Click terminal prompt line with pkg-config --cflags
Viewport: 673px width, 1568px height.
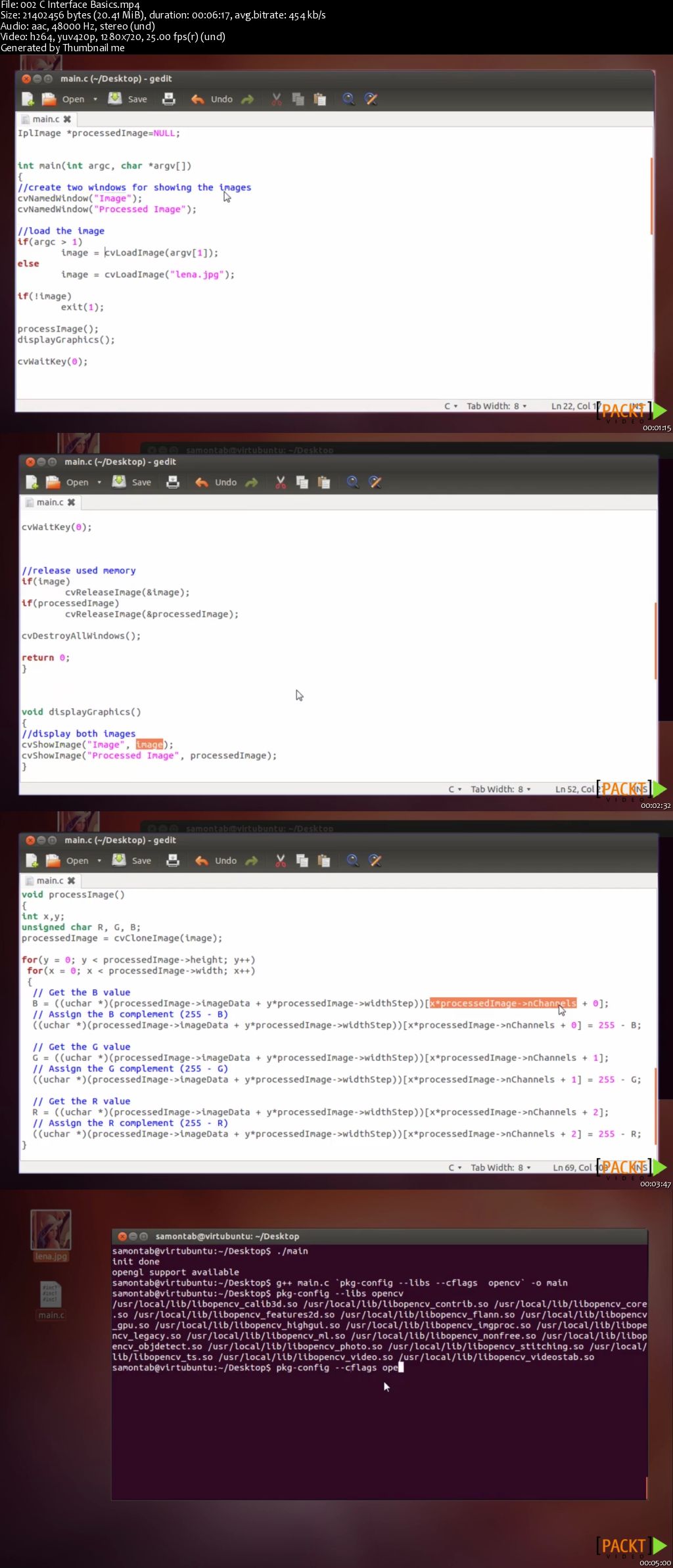pos(258,1368)
